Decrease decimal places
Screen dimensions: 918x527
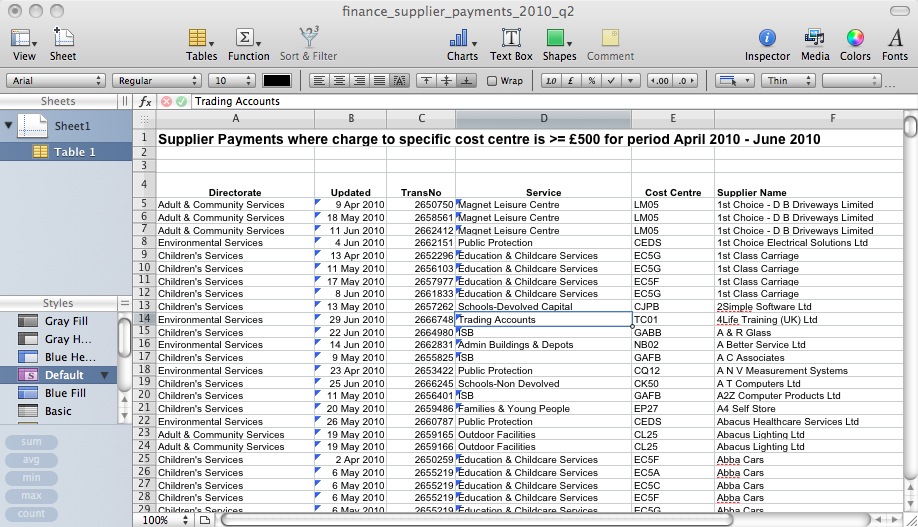click(660, 81)
